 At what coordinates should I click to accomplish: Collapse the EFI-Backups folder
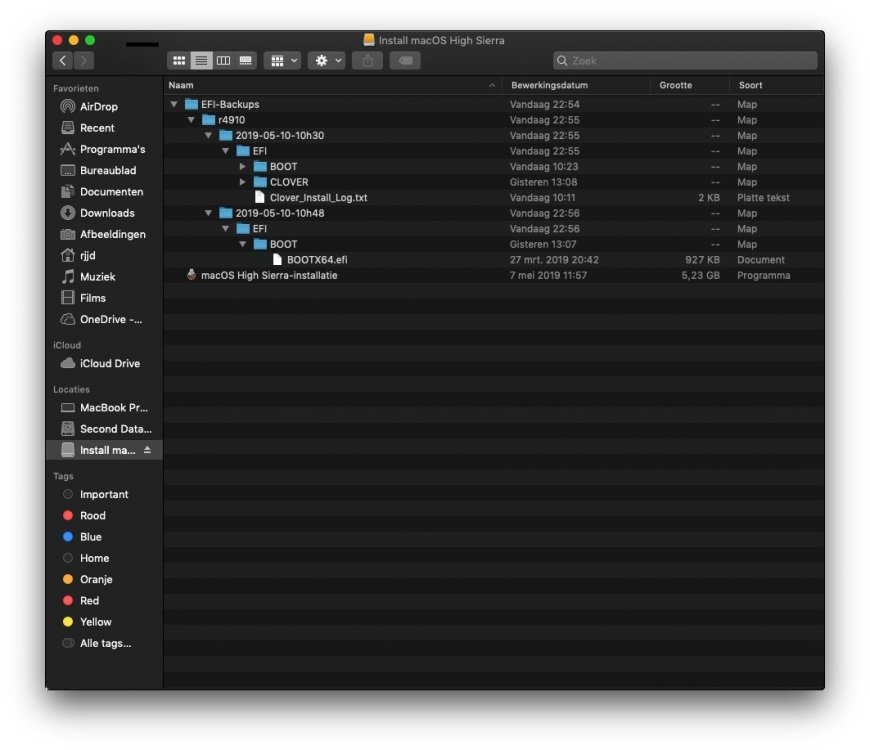(x=174, y=105)
